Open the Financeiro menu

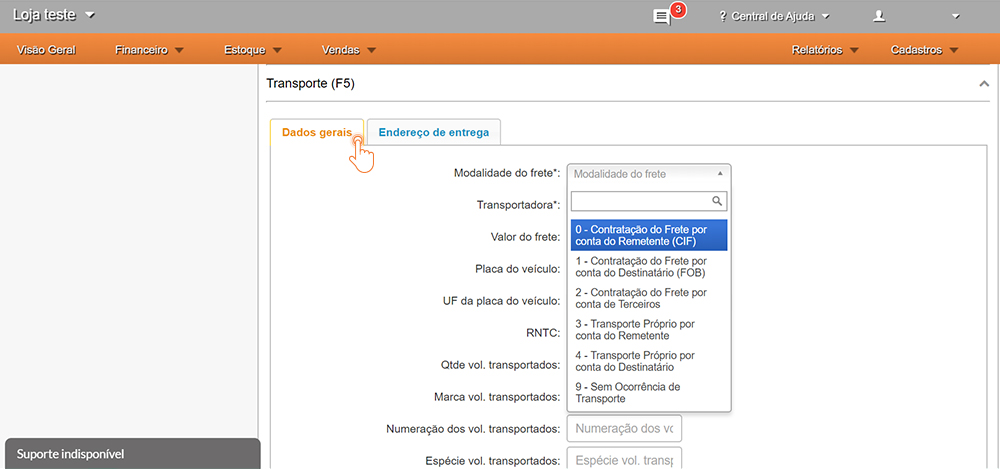pos(149,49)
